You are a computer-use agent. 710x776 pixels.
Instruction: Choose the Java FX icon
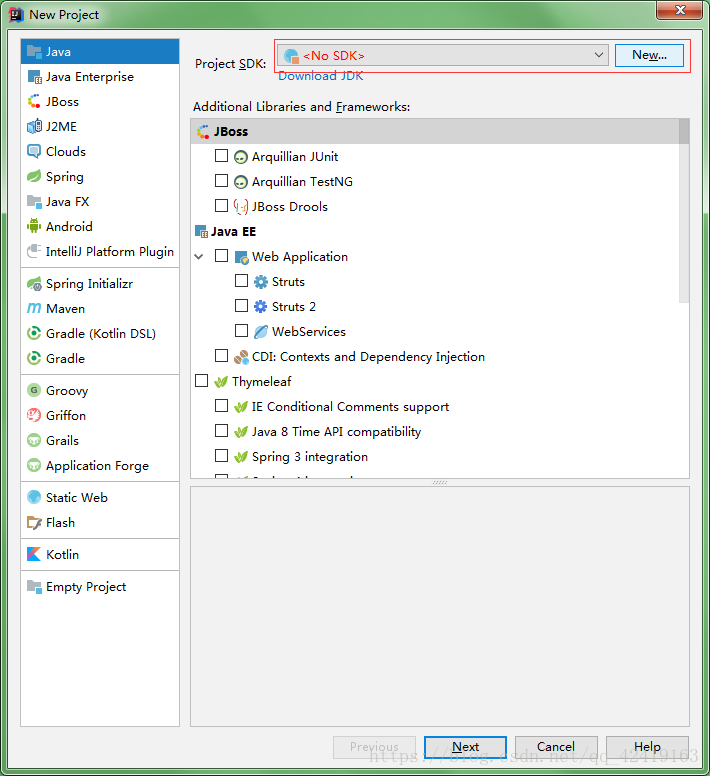click(34, 201)
